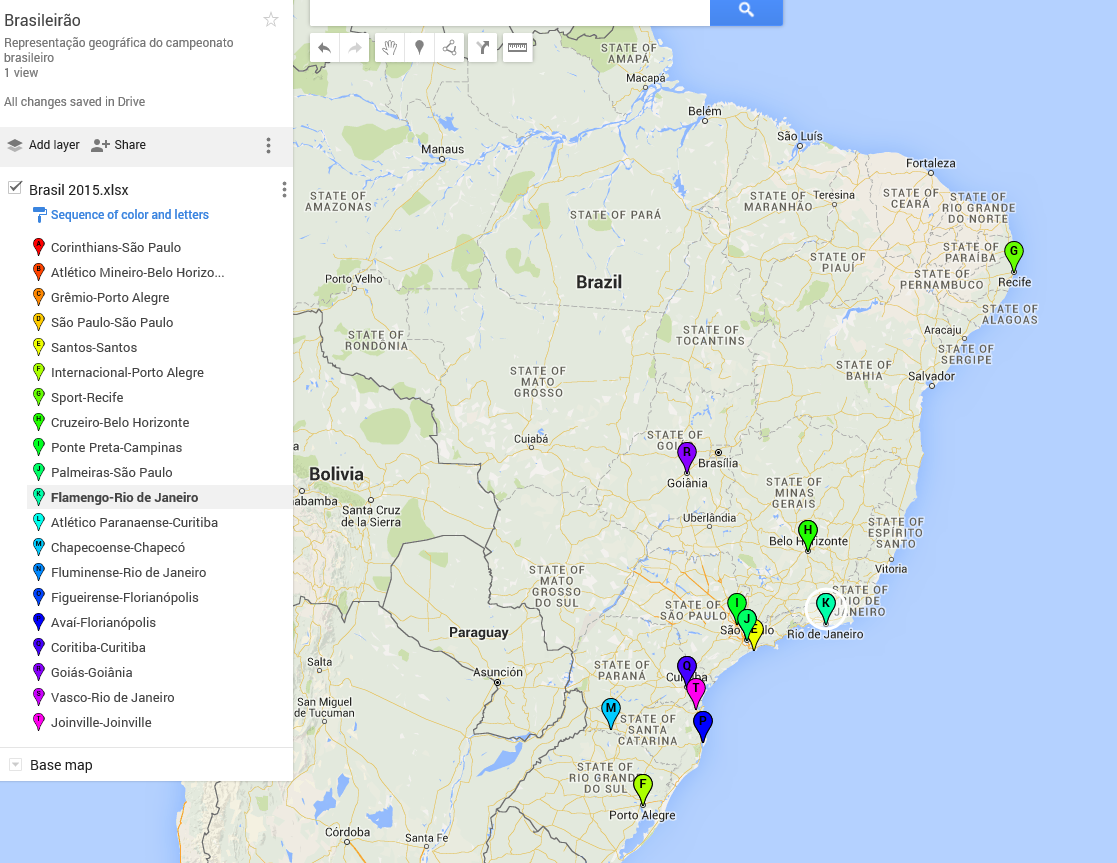Image resolution: width=1117 pixels, height=863 pixels.
Task: Select the add directions tool
Action: tap(482, 48)
